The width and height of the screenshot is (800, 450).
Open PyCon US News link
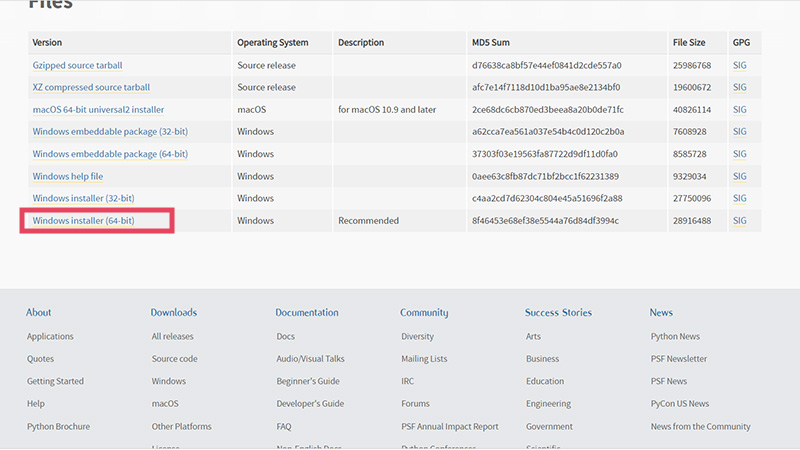click(680, 404)
